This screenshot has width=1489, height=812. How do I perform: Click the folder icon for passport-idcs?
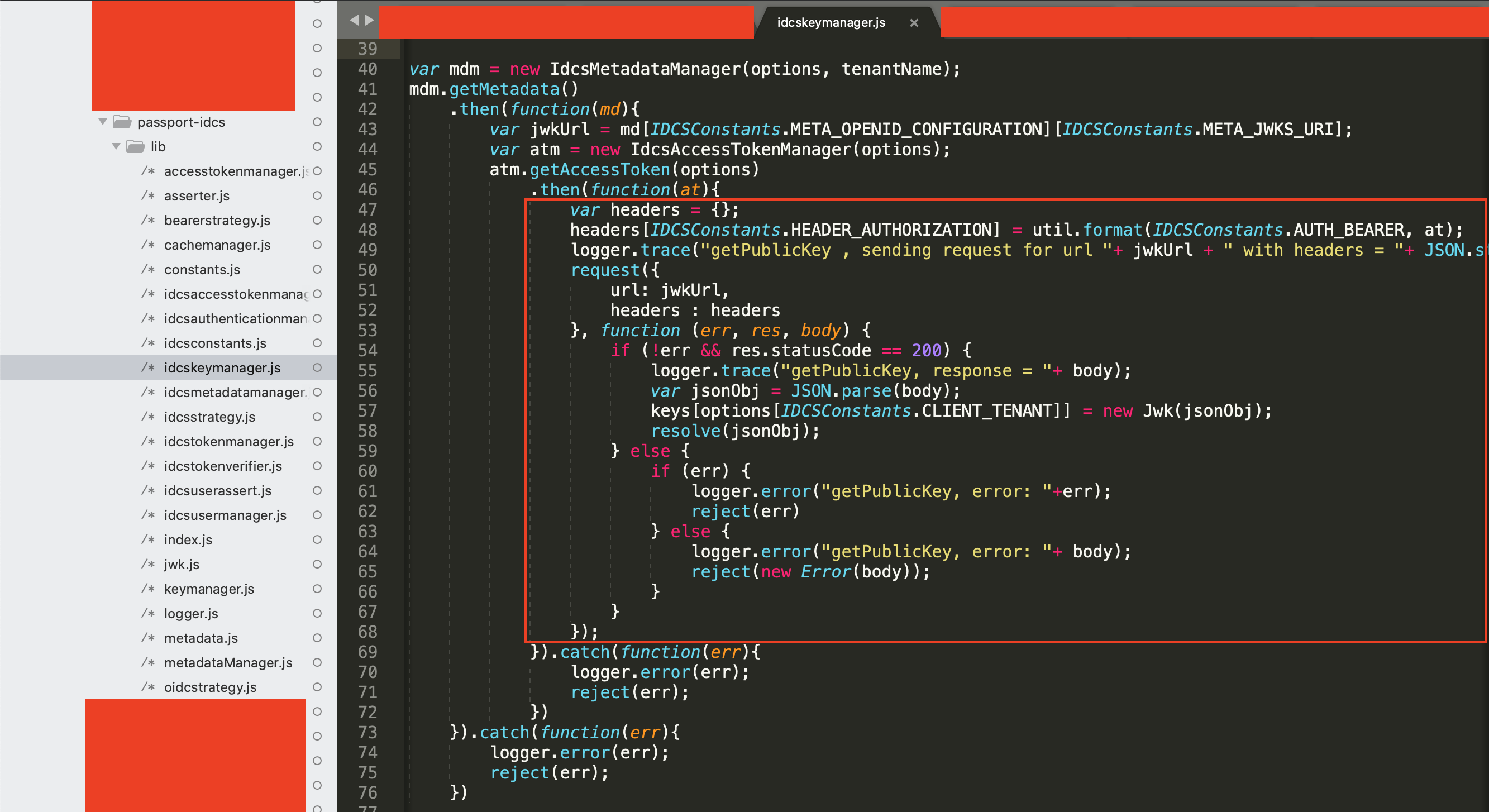121,122
